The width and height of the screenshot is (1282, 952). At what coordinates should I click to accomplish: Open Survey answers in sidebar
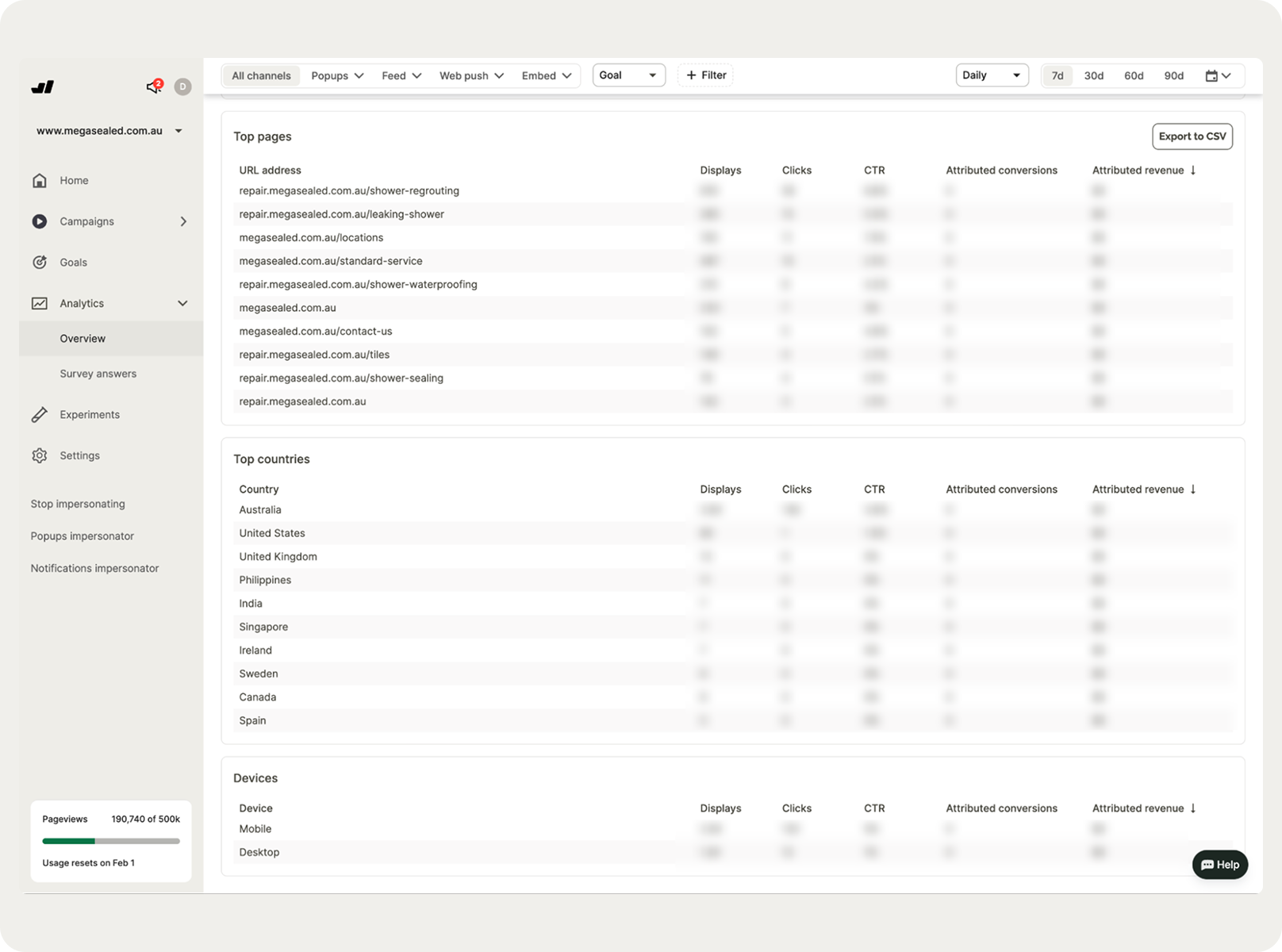[98, 374]
